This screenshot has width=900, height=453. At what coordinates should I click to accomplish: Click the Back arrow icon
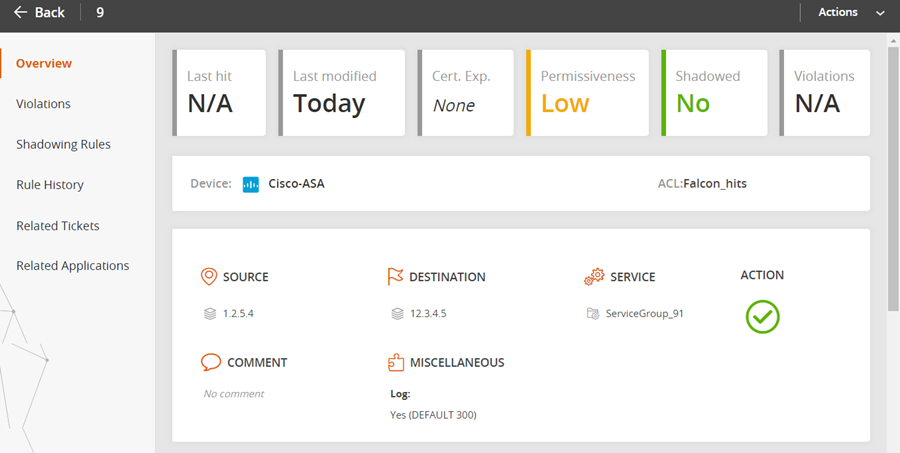21,12
